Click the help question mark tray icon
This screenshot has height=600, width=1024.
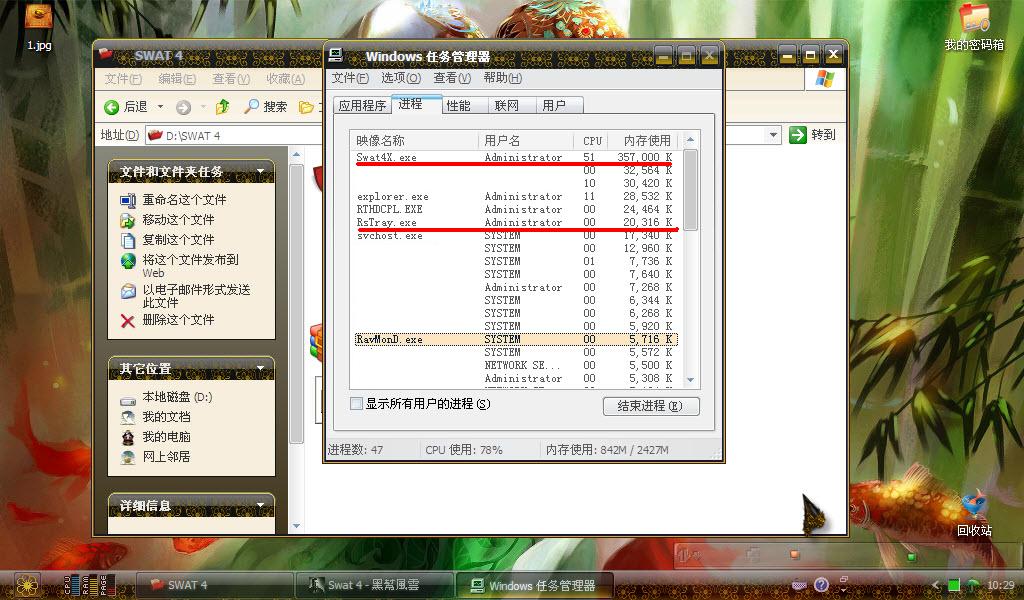[x=821, y=585]
